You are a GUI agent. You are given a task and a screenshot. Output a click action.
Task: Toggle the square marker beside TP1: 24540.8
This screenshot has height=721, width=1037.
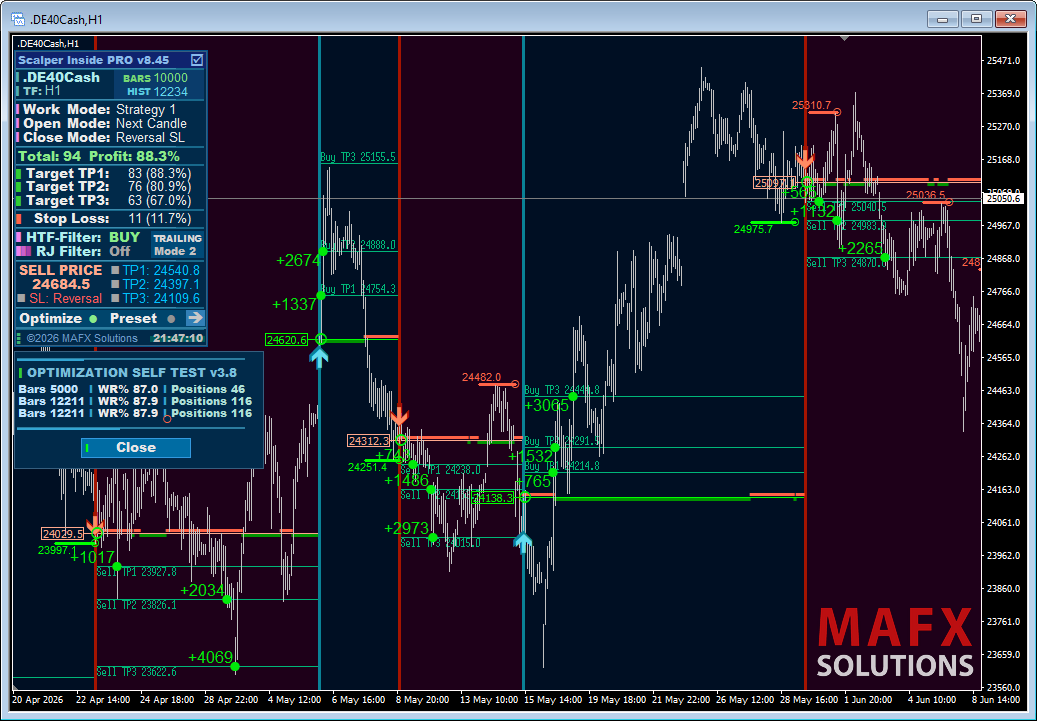pyautogui.click(x=115, y=271)
